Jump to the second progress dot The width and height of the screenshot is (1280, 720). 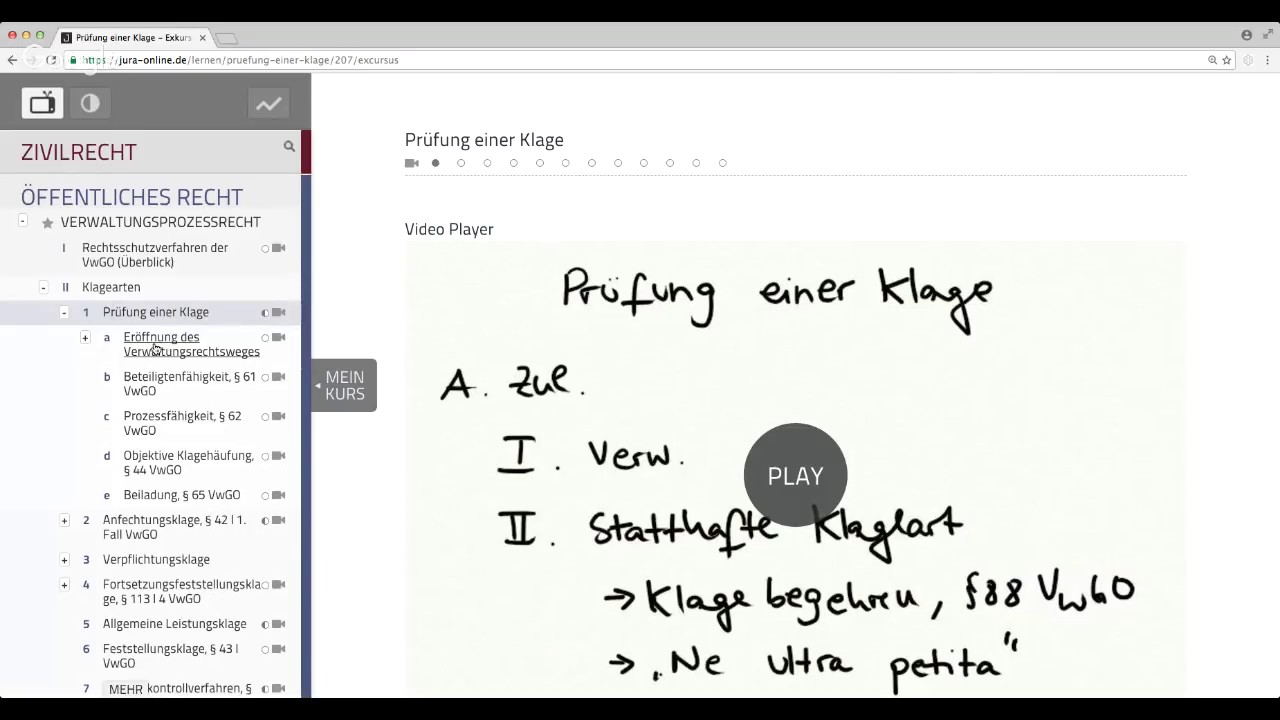(461, 163)
